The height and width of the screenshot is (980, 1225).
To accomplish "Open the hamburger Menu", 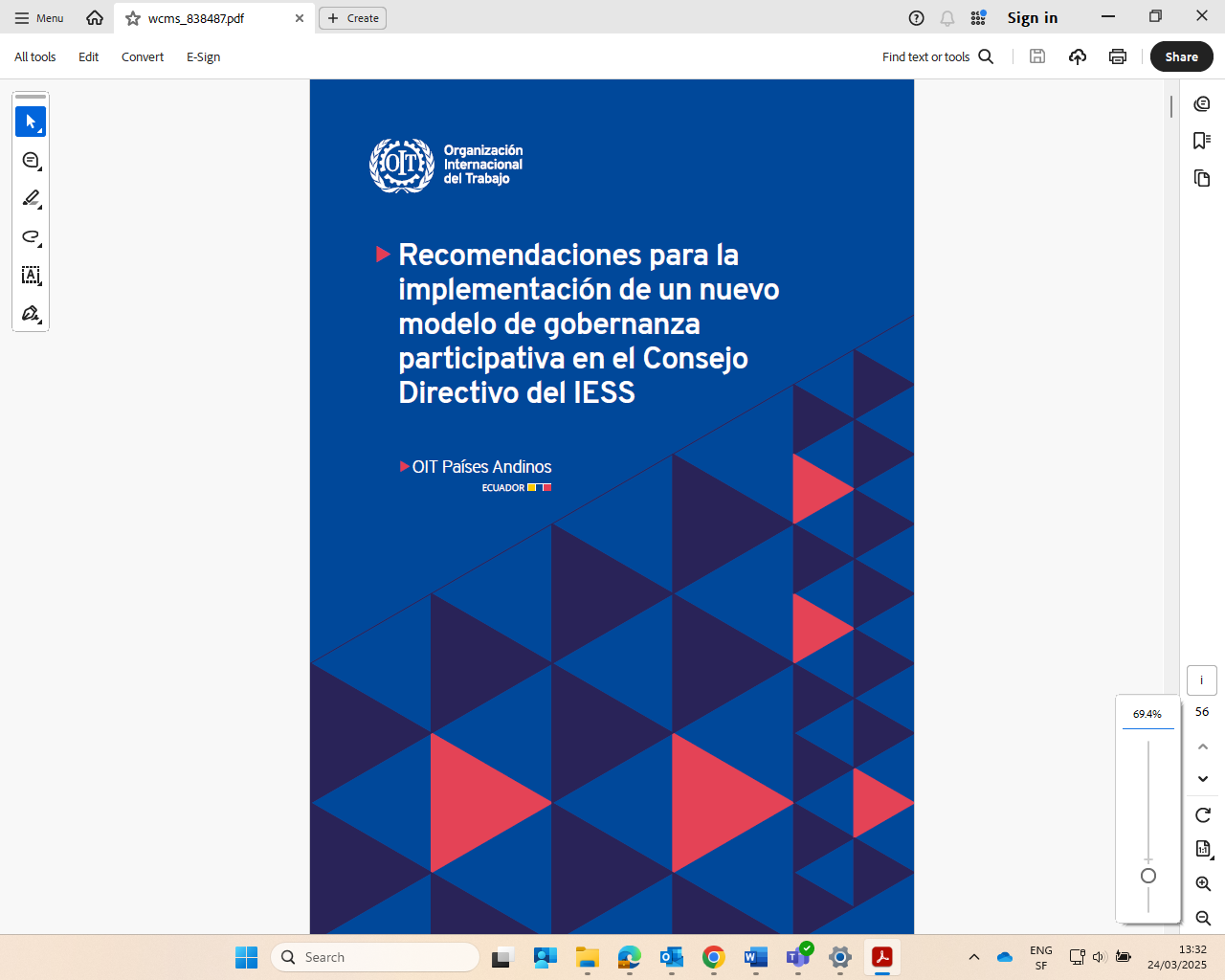I will tap(39, 18).
